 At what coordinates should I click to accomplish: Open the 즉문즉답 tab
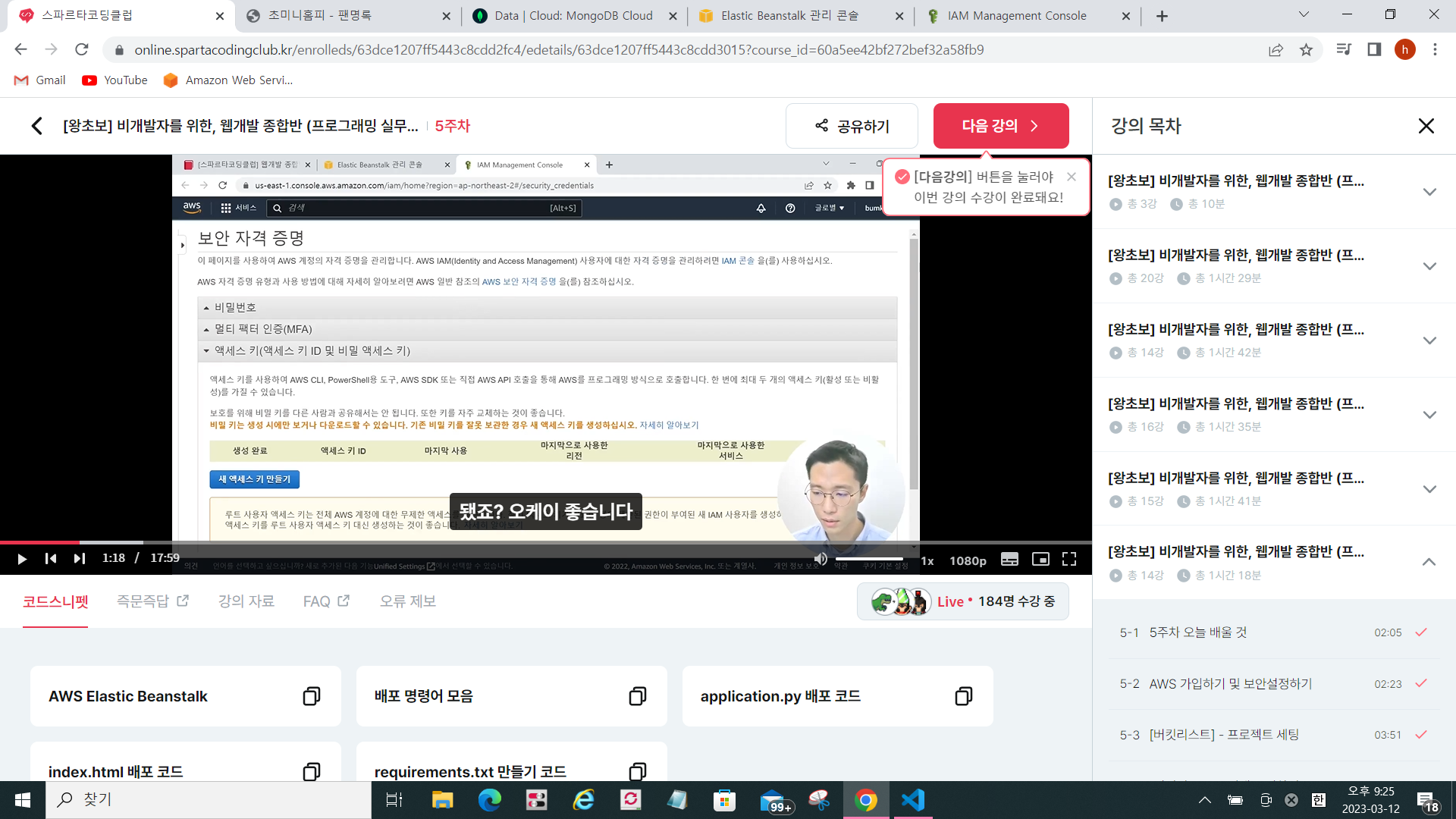(152, 601)
